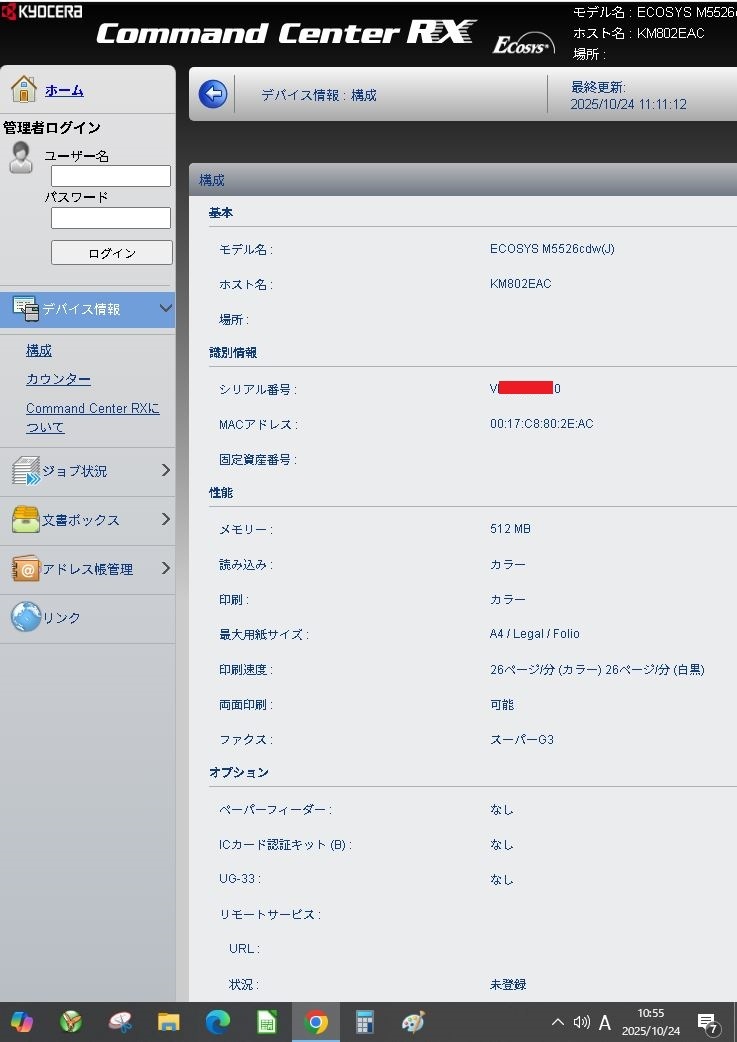Click the last updated timestamp 2025/10/24 11:11:12
The image size is (737, 1042).
[628, 104]
